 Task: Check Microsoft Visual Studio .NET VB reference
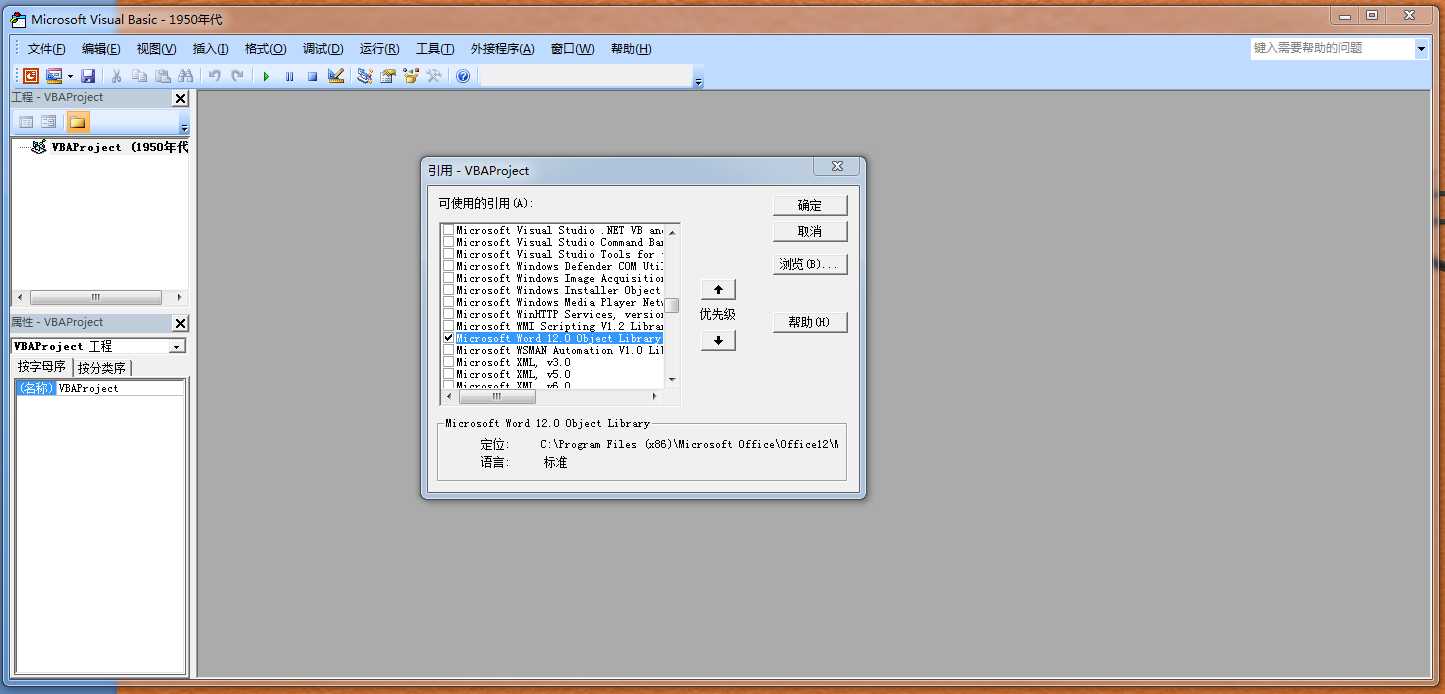pyautogui.click(x=448, y=230)
